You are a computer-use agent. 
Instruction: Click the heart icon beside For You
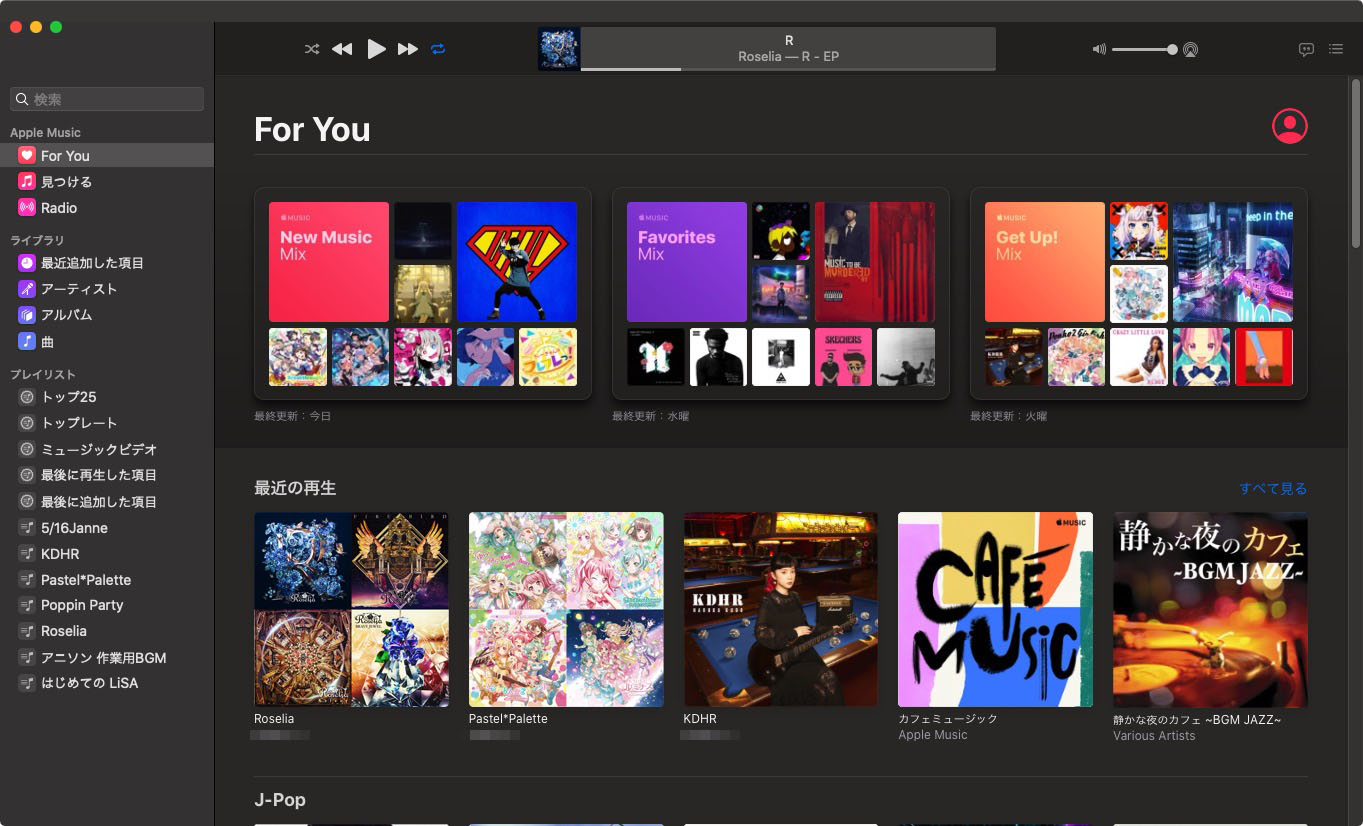(27, 156)
